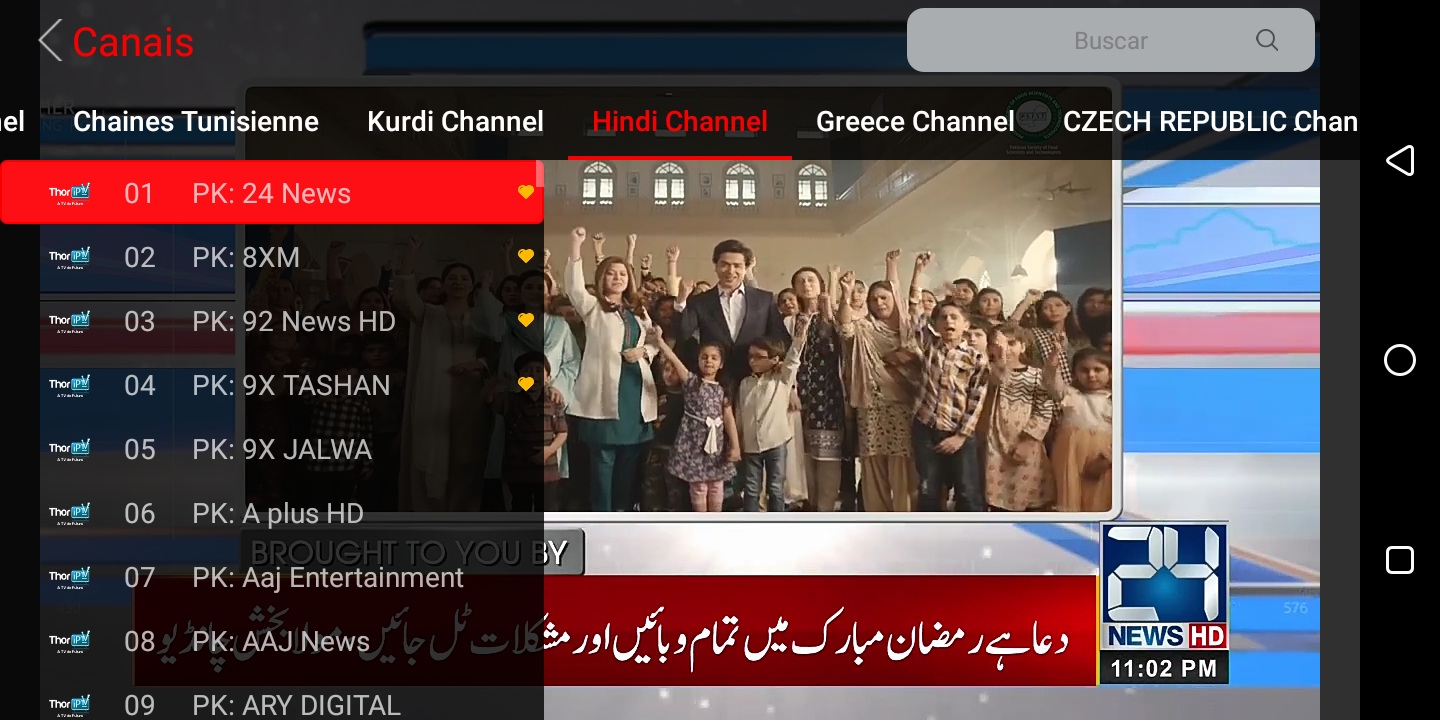
Task: Click ThorIPTV logo of PK: 8XM
Action: (x=70, y=257)
